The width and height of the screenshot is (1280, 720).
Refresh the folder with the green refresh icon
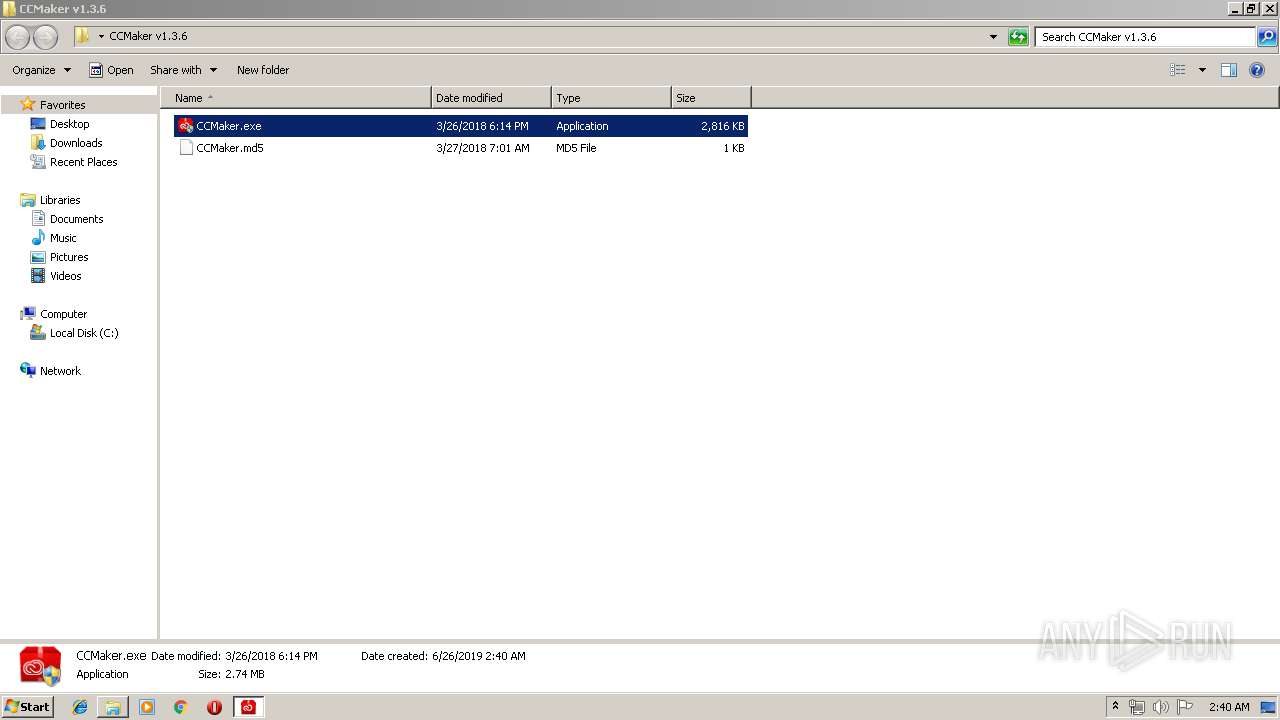pyautogui.click(x=1018, y=37)
